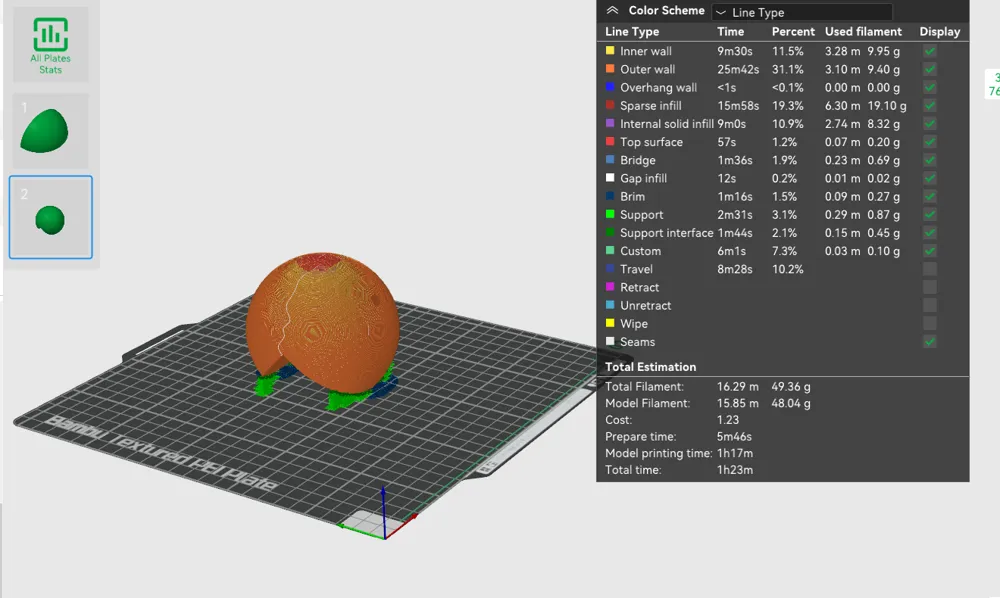
Task: Click the Brim navy swatch
Action: coord(610,196)
